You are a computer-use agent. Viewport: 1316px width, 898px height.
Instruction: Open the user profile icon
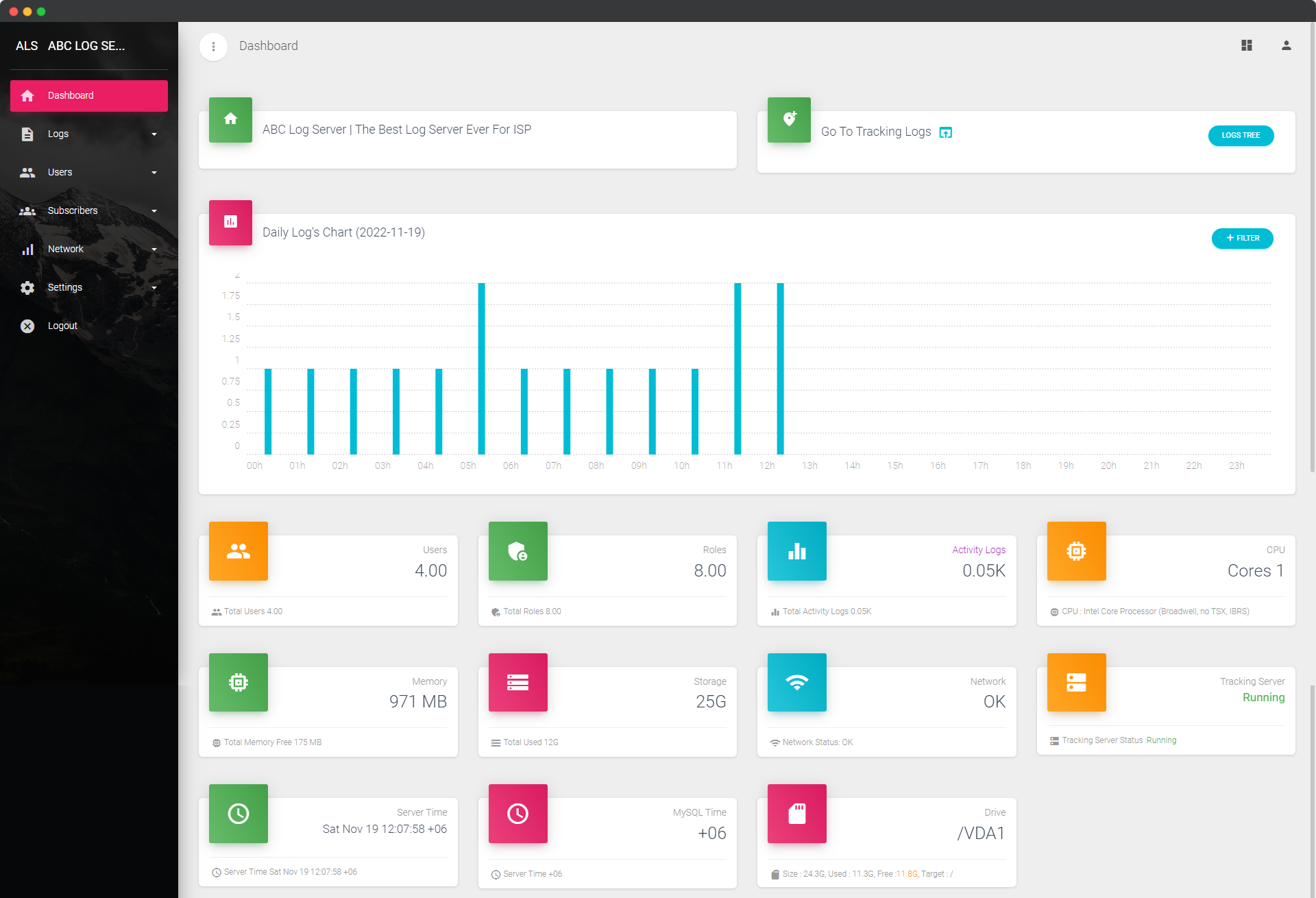coord(1287,45)
